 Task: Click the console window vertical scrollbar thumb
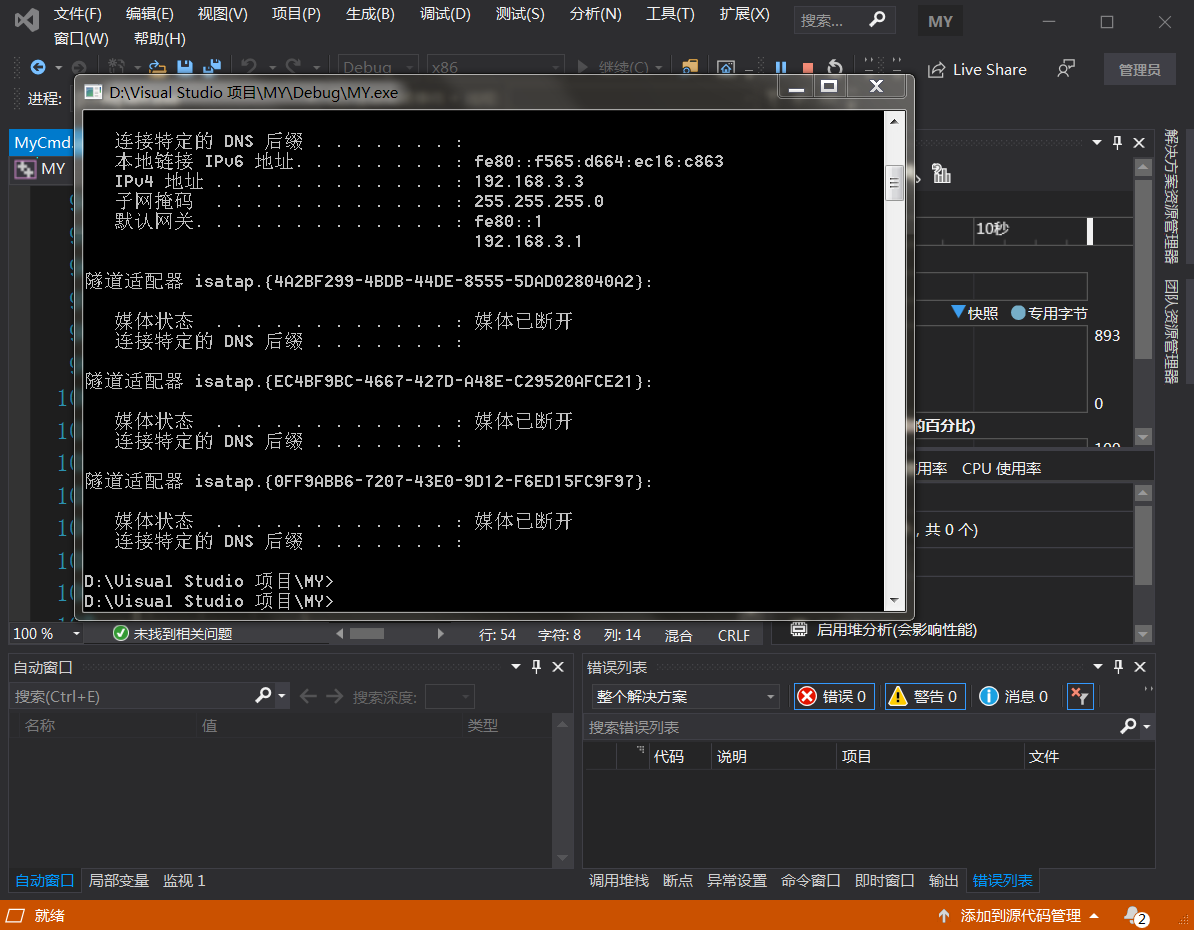pos(894,182)
